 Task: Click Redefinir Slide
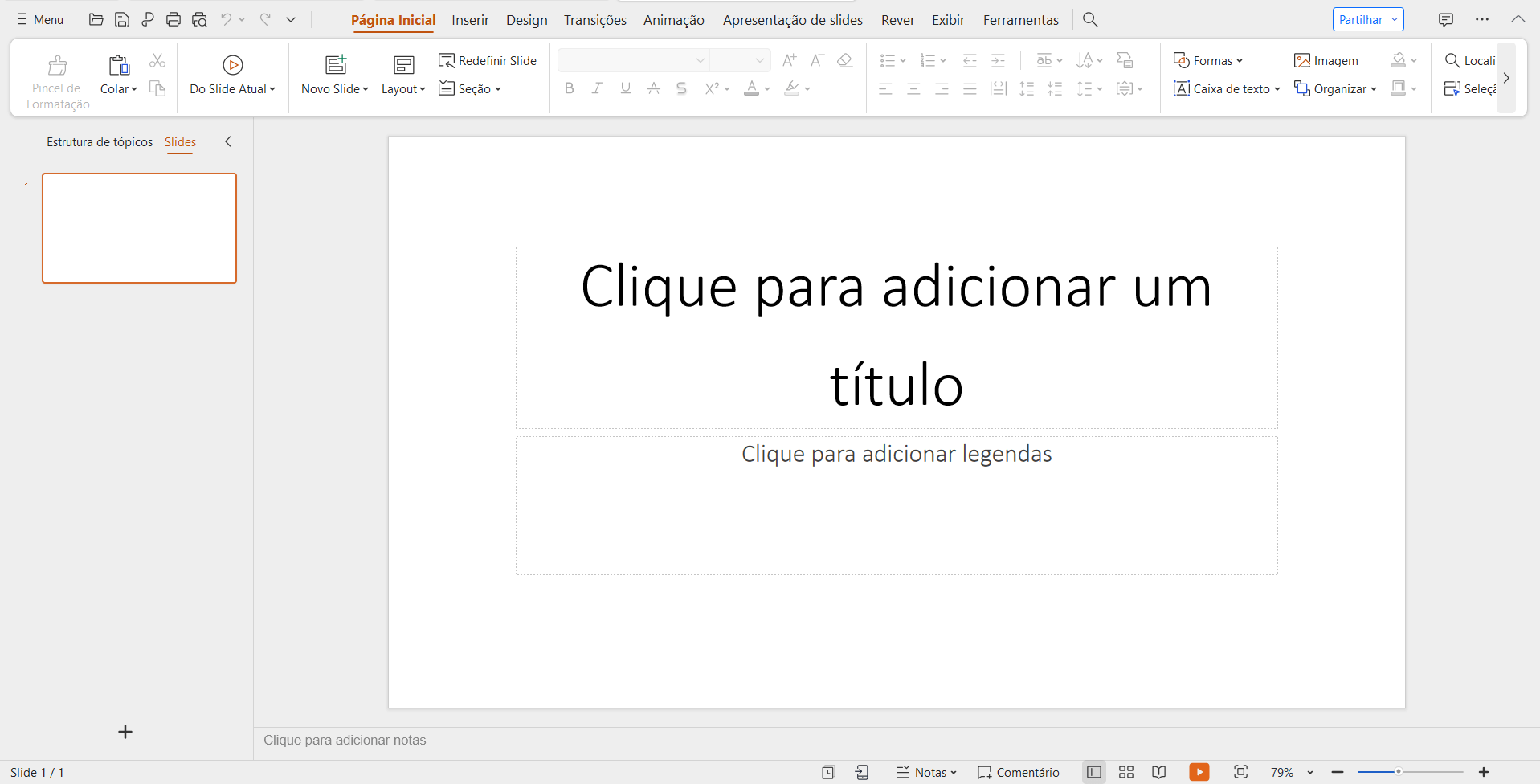coord(488,61)
